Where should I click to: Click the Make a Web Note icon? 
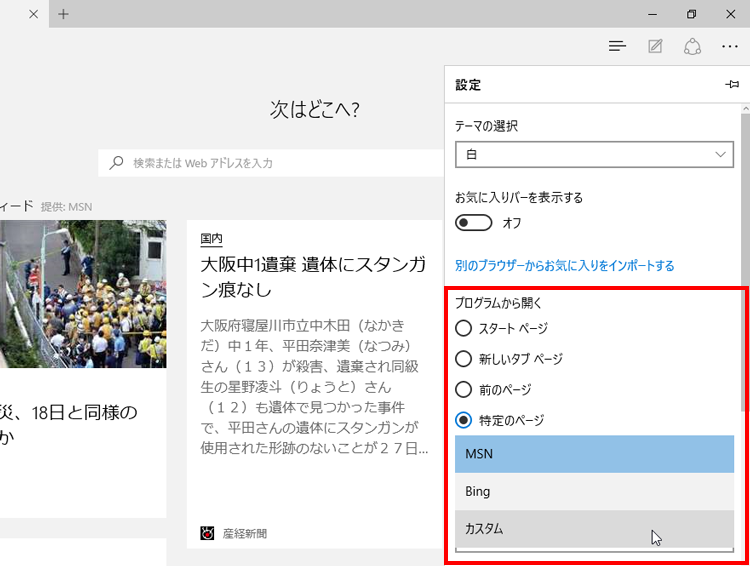(655, 46)
